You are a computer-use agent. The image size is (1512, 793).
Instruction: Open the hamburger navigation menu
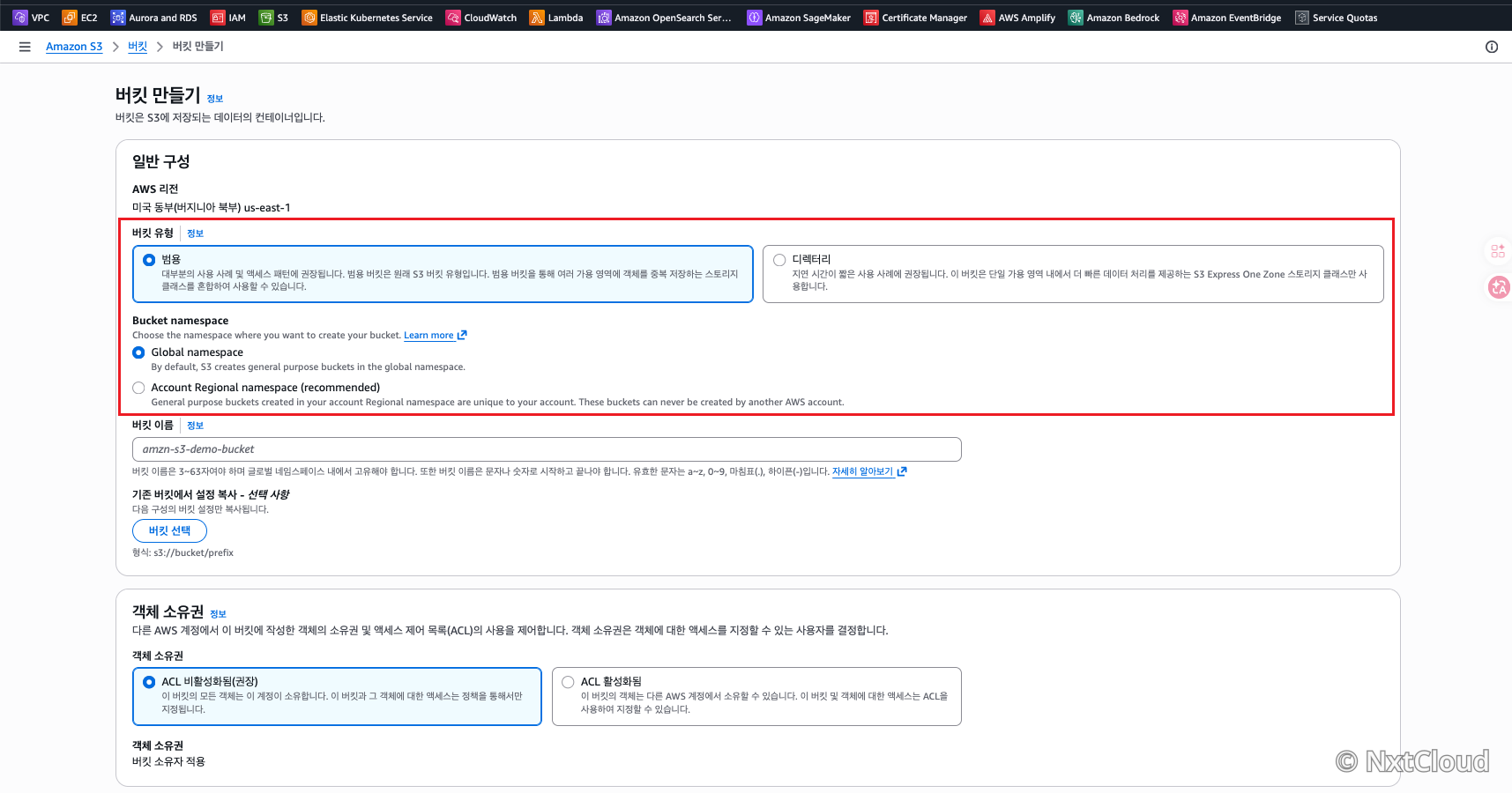25,47
